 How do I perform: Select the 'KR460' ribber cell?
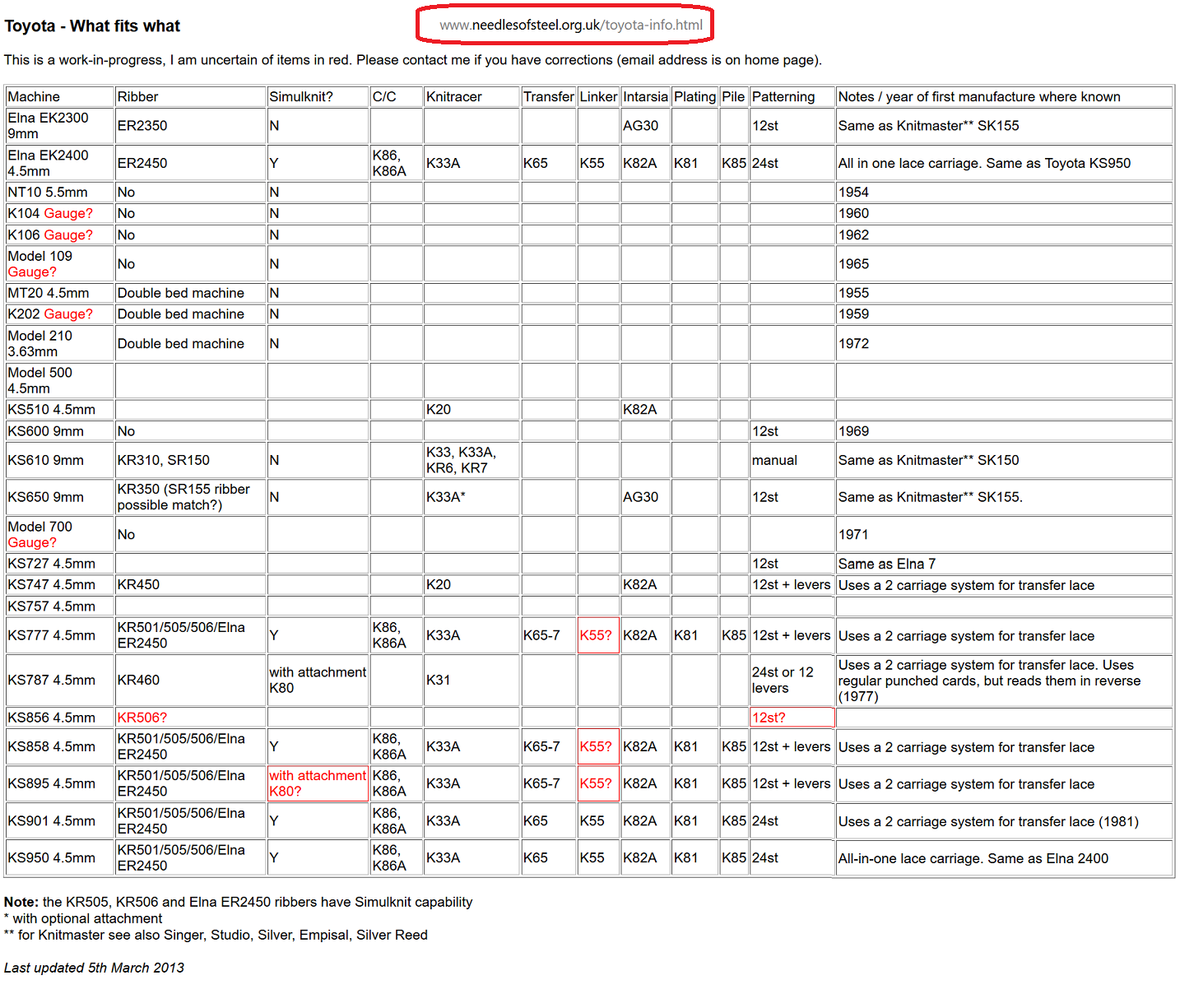click(x=190, y=681)
